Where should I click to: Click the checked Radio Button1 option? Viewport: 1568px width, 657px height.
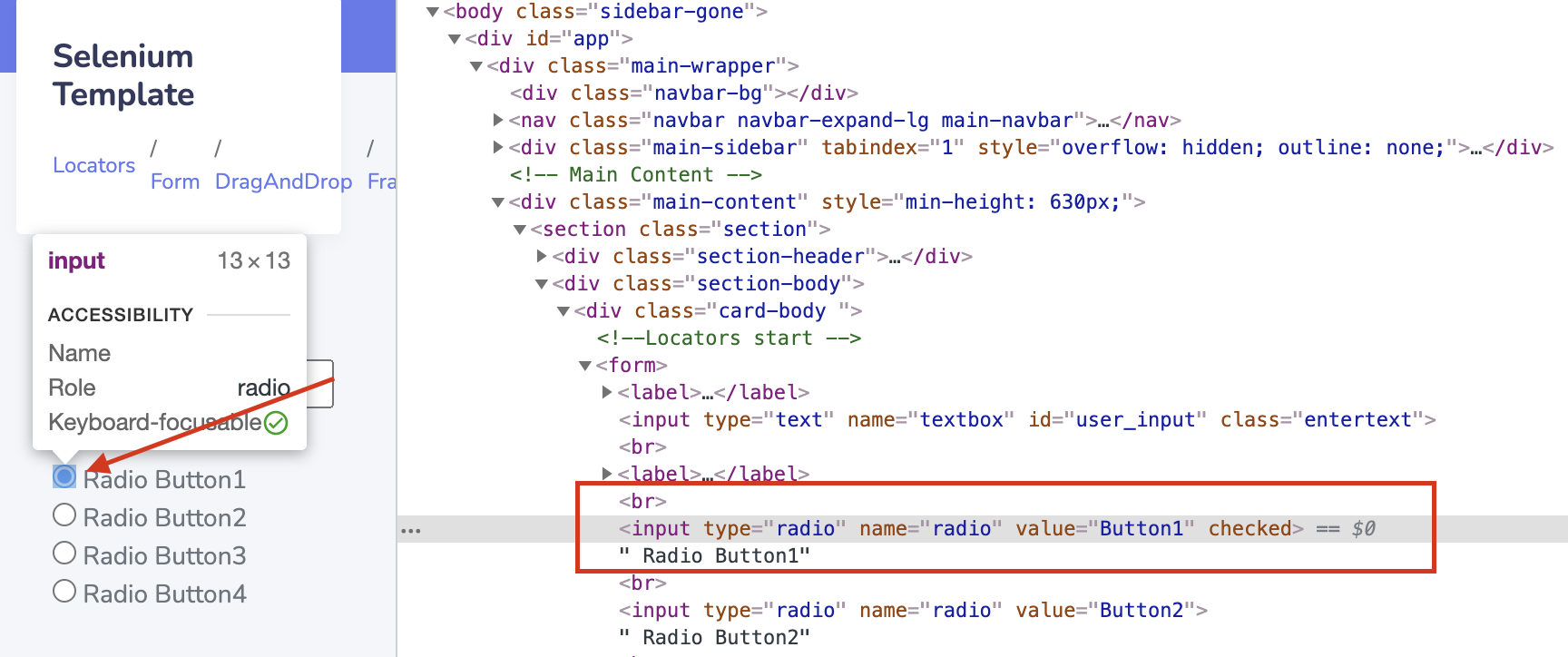pyautogui.click(x=64, y=476)
